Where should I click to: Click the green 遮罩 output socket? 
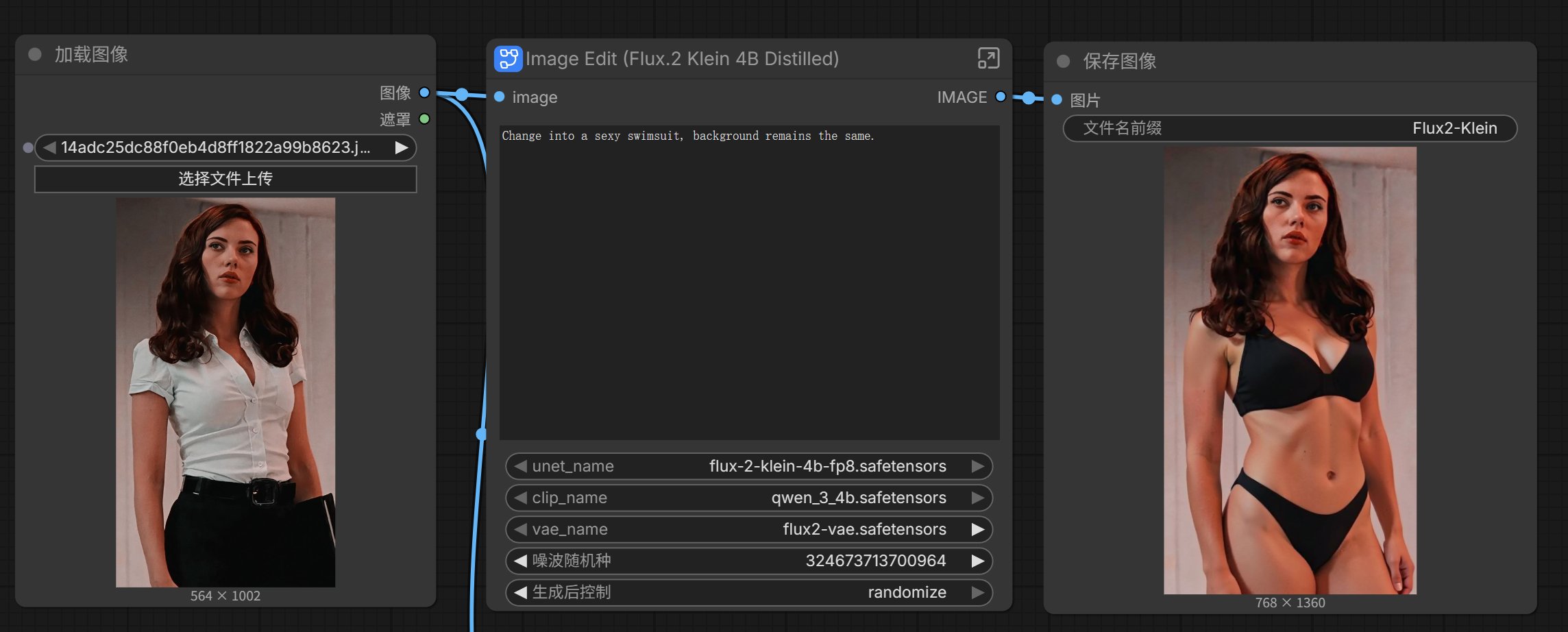click(x=424, y=119)
